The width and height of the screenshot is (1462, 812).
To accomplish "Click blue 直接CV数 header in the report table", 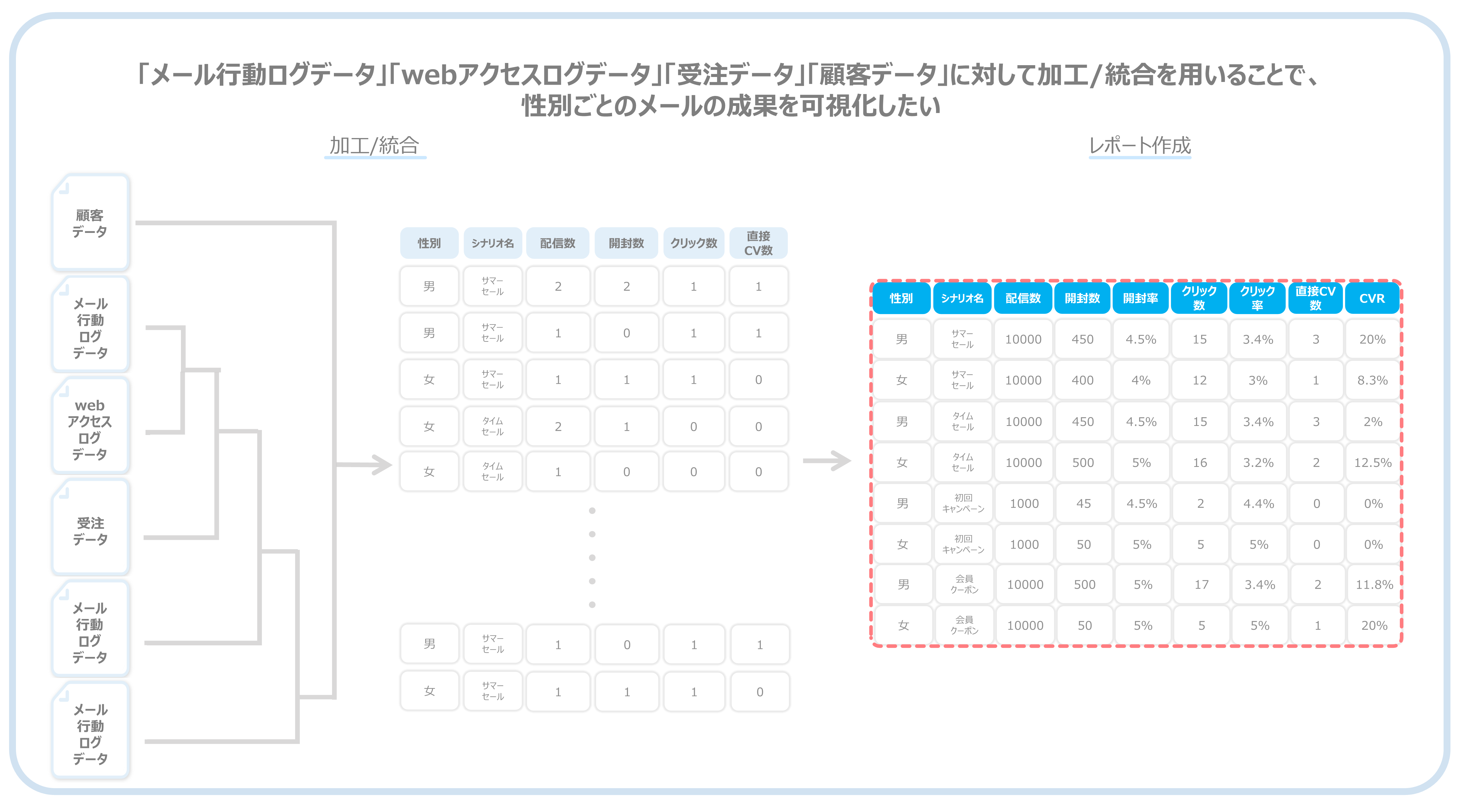I will click(x=1316, y=298).
